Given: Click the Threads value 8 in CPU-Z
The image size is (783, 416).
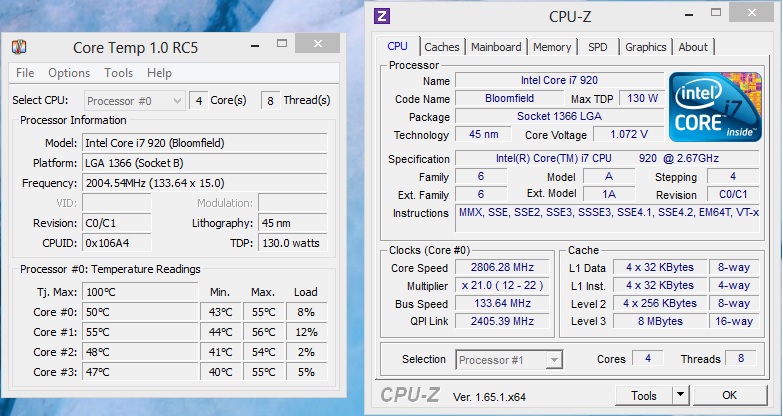Looking at the screenshot, I should point(741,358).
